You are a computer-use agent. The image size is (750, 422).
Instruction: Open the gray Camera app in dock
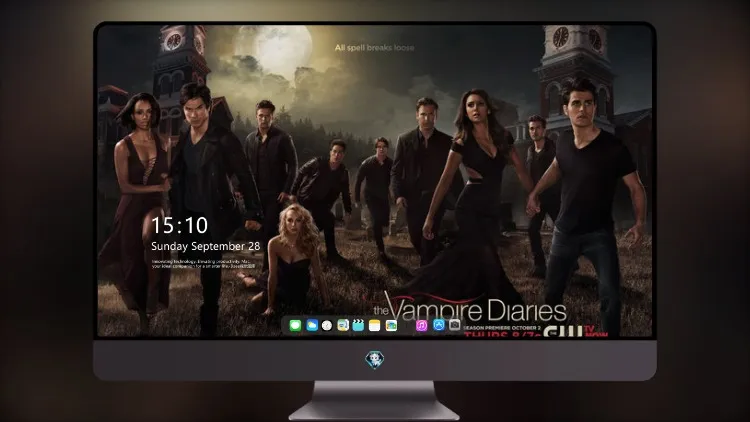455,325
